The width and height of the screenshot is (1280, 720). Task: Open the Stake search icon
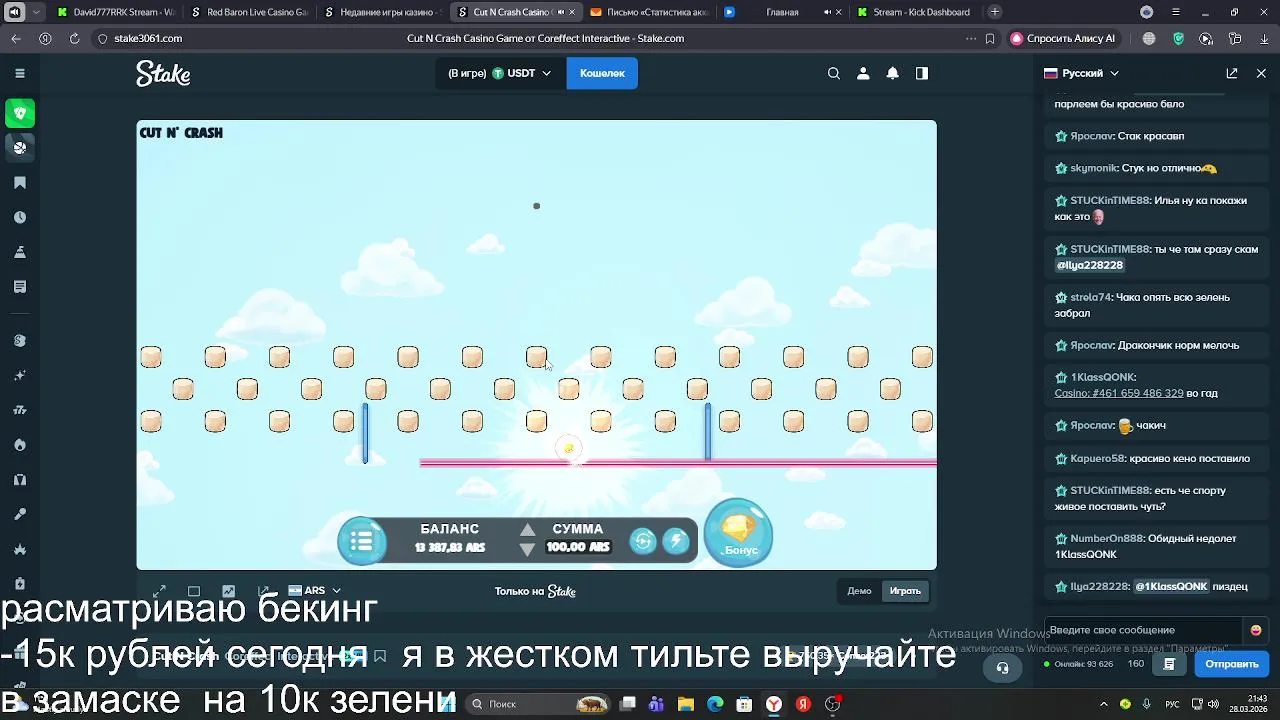point(833,73)
